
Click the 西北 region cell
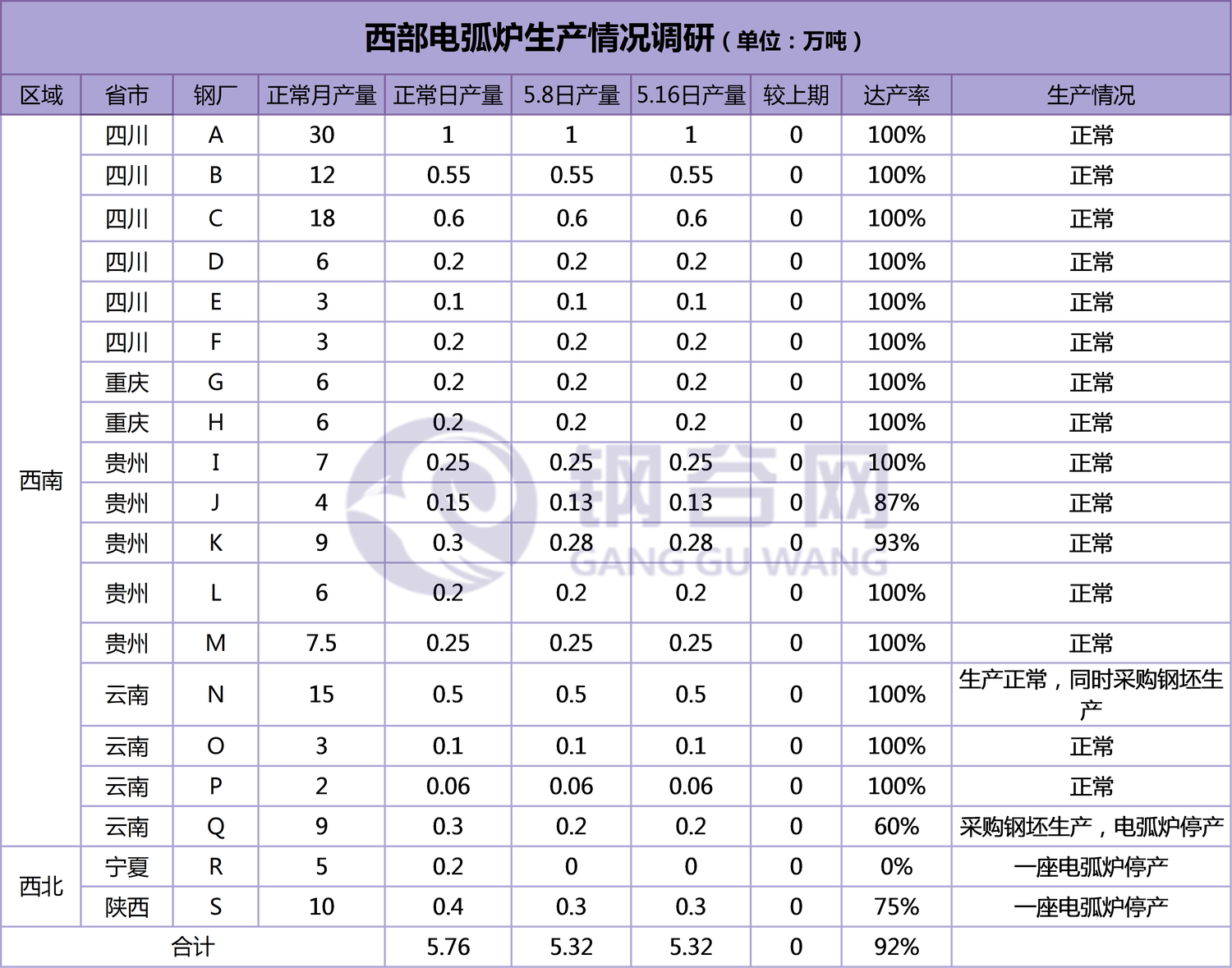[x=41, y=887]
